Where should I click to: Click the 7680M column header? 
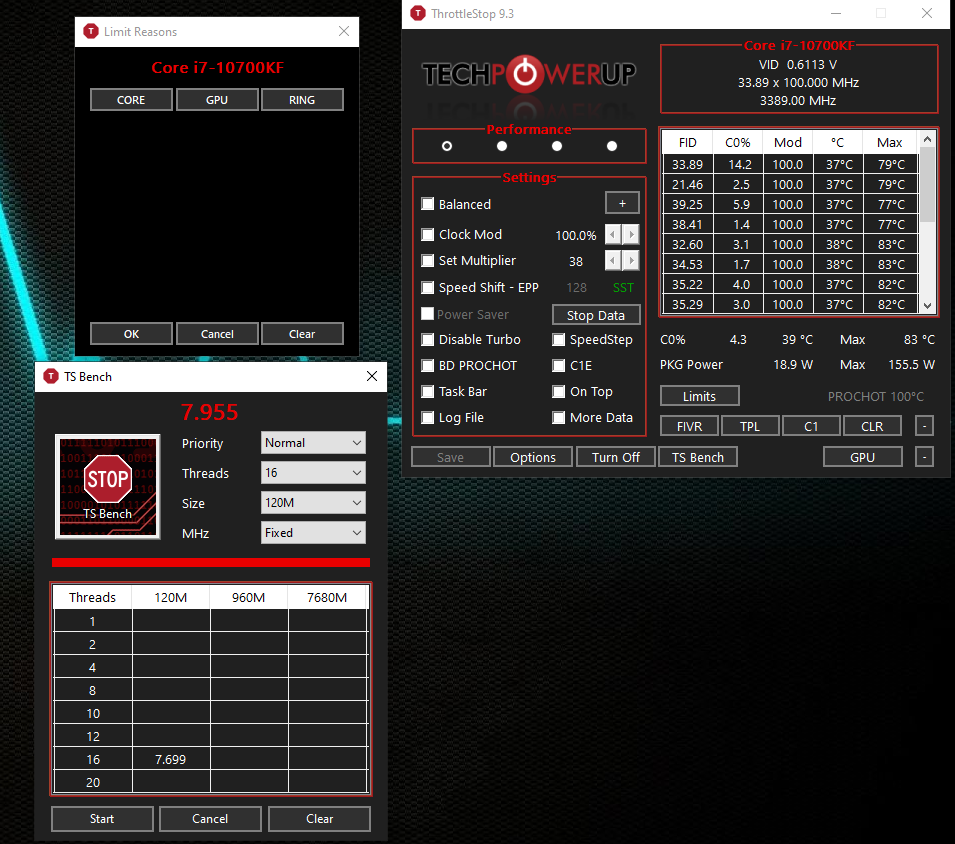327,597
